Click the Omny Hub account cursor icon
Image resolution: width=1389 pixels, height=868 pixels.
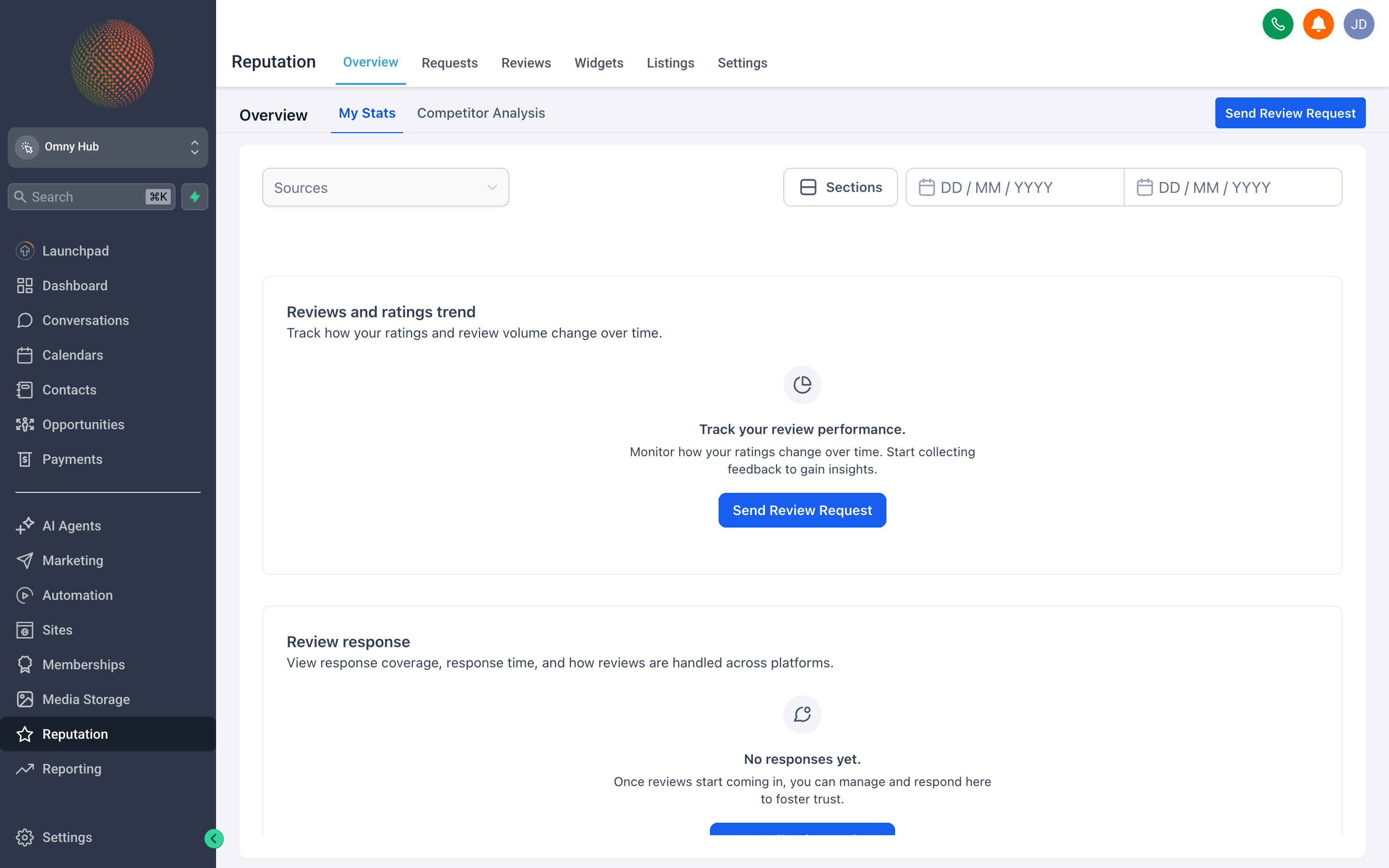[x=27, y=147]
